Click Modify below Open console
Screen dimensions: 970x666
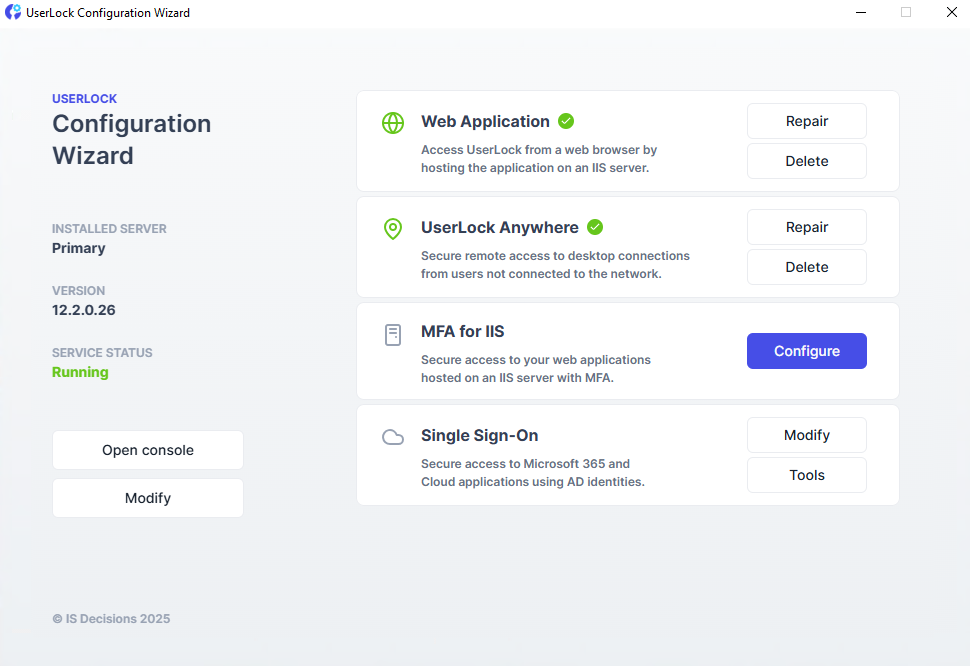pyautogui.click(x=148, y=498)
